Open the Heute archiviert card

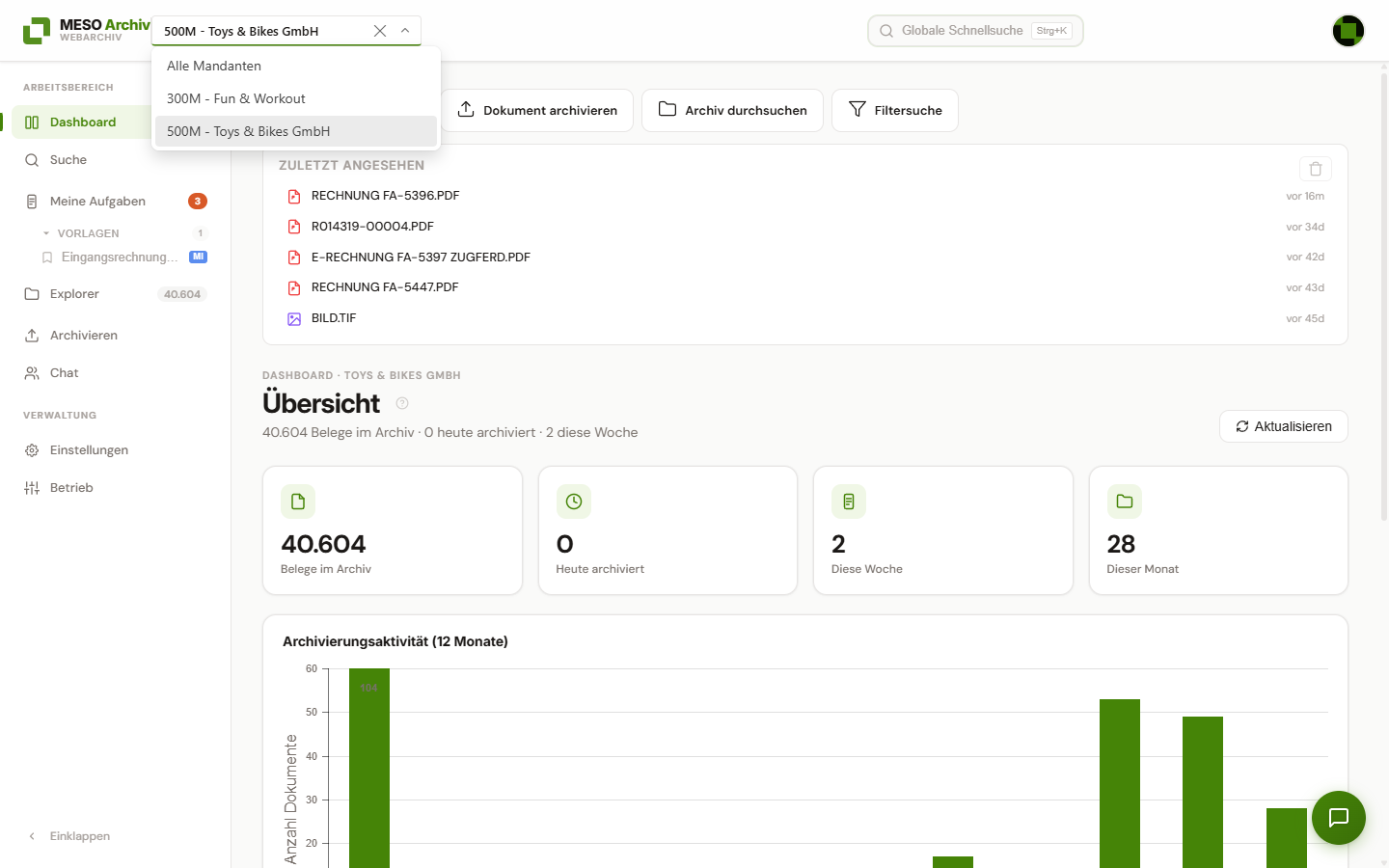(x=667, y=530)
